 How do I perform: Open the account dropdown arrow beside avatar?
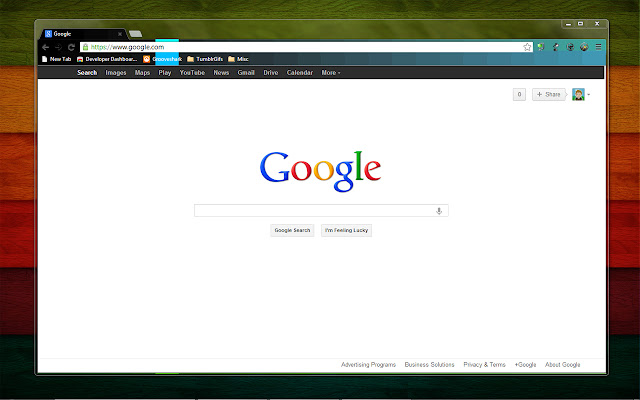pos(589,95)
